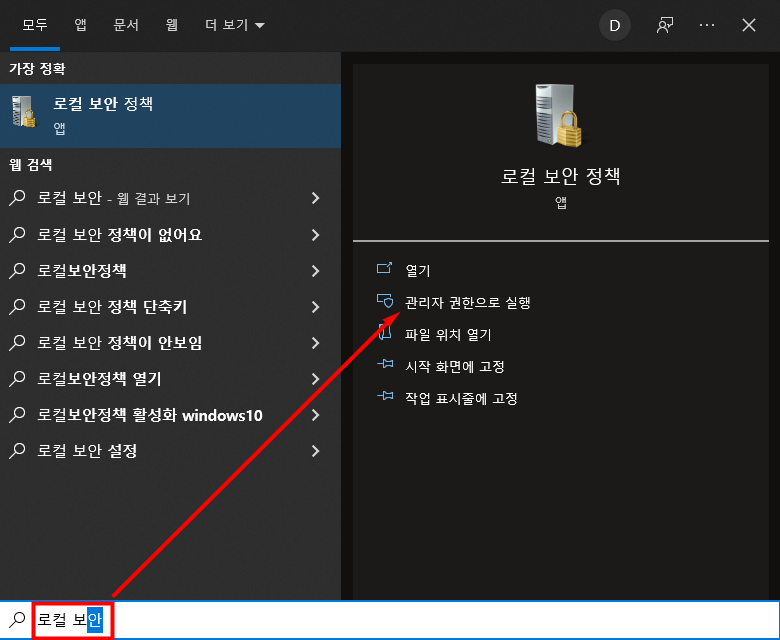Click the 로컬 보안 정책 server-lock icon in results
The height and width of the screenshot is (640, 780).
(24, 111)
